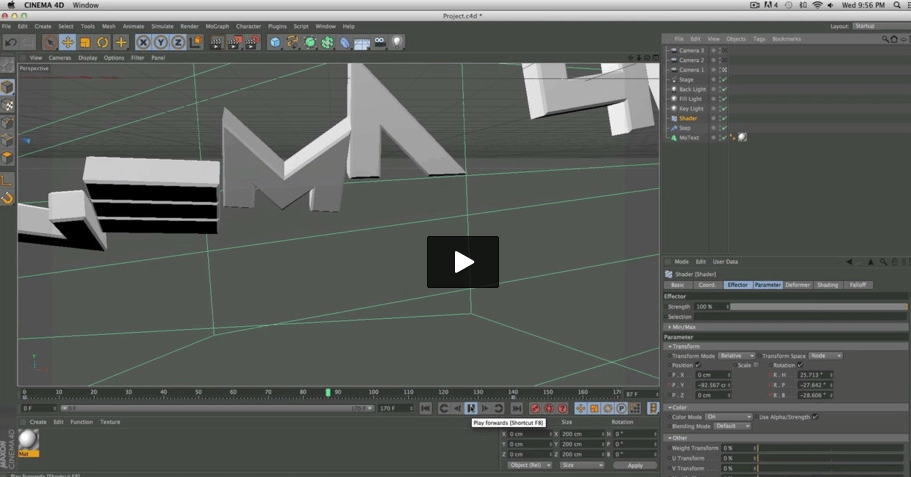Screen dimensions: 911x477
Task: Toggle Use Alpha/Strength checkbox
Action: pyautogui.click(x=815, y=417)
